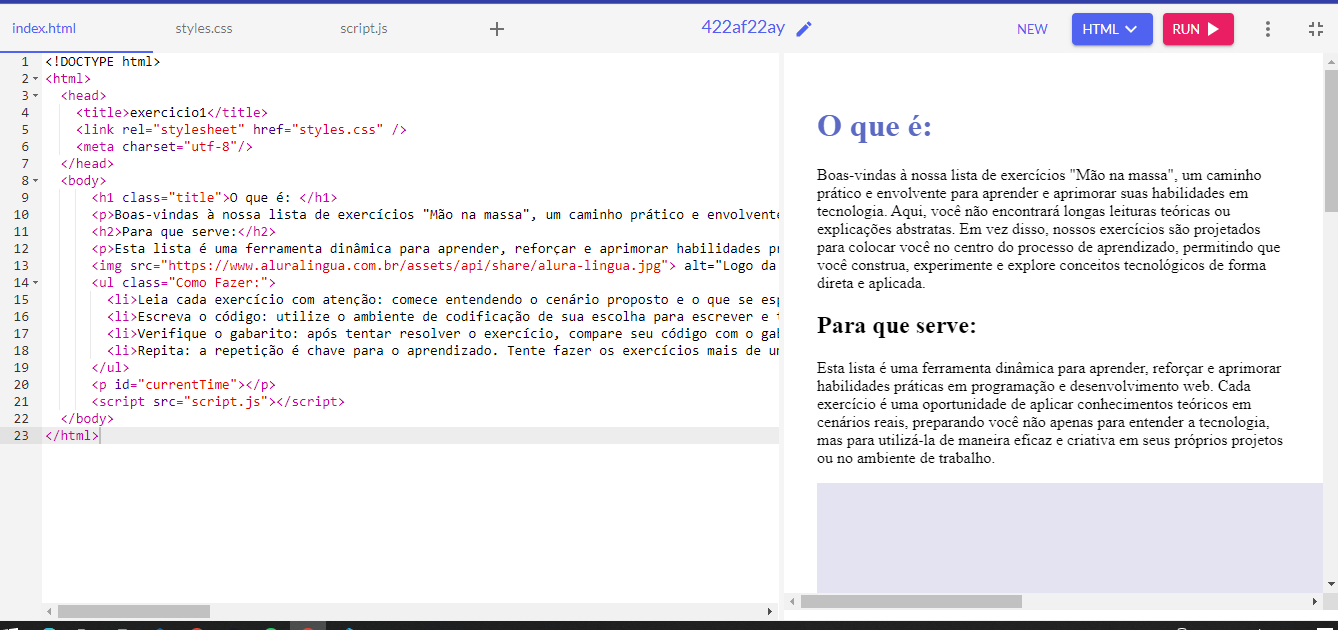Toggle the fullscreen collapse icon at top right
1338x630 pixels.
pyautogui.click(x=1316, y=29)
